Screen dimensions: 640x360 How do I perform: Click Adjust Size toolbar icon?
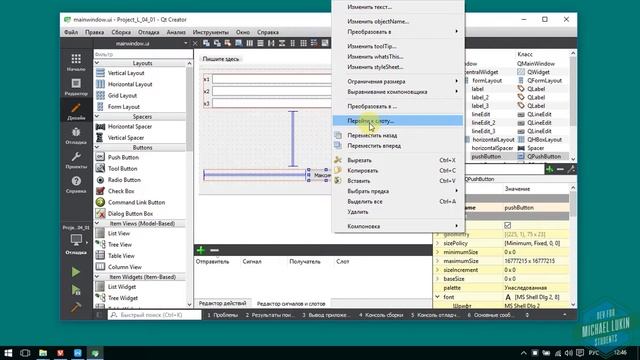point(325,43)
